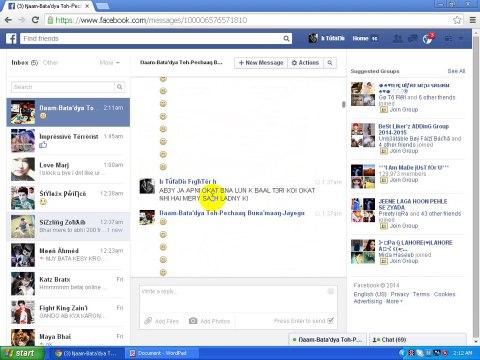Open the Actions gear dropdown
The image size is (480, 360).
(305, 63)
